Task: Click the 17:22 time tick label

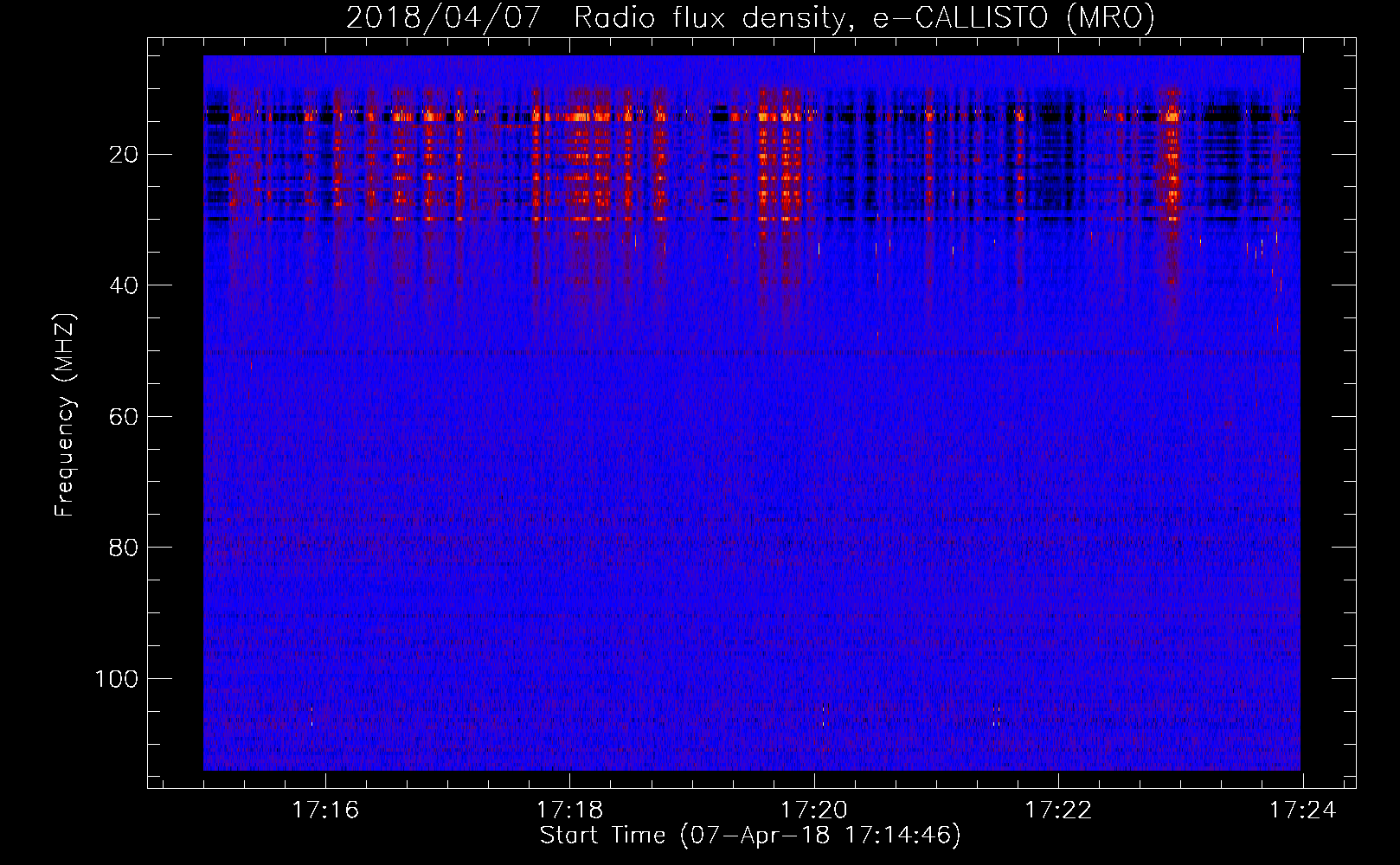Action: [x=1058, y=811]
